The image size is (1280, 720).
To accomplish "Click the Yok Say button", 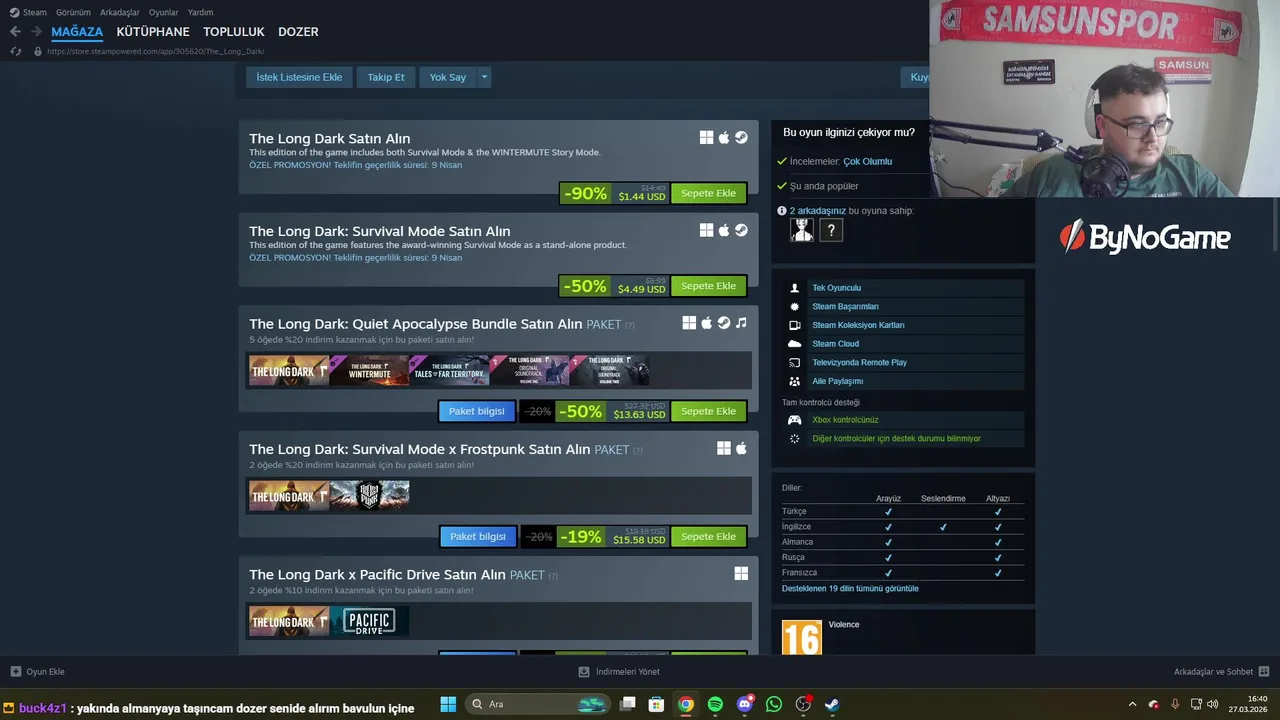I will click(448, 77).
